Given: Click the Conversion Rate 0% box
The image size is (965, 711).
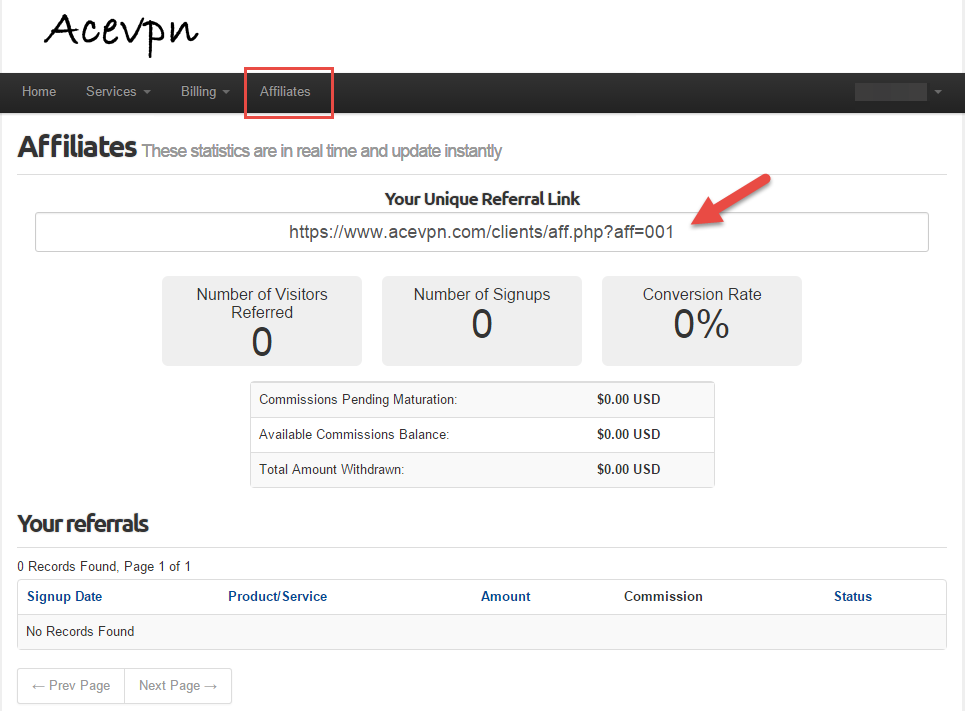Looking at the screenshot, I should [702, 321].
